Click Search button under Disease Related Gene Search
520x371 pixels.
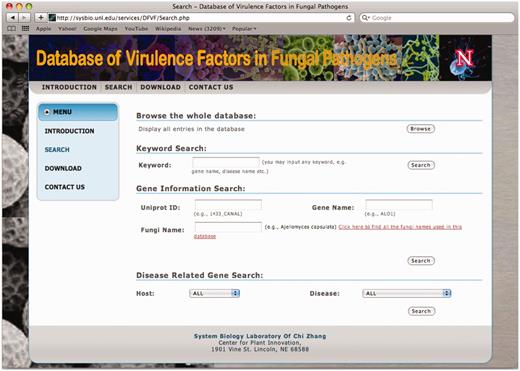click(x=422, y=311)
